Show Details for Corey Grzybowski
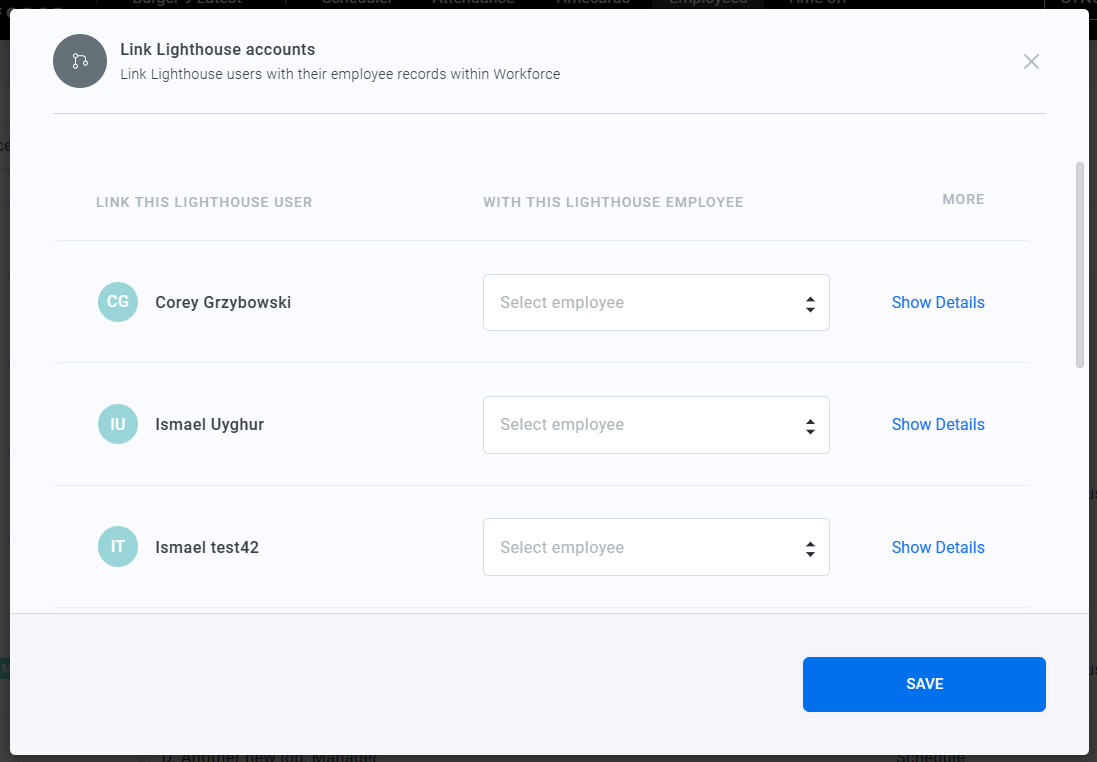This screenshot has height=762, width=1097. point(937,302)
